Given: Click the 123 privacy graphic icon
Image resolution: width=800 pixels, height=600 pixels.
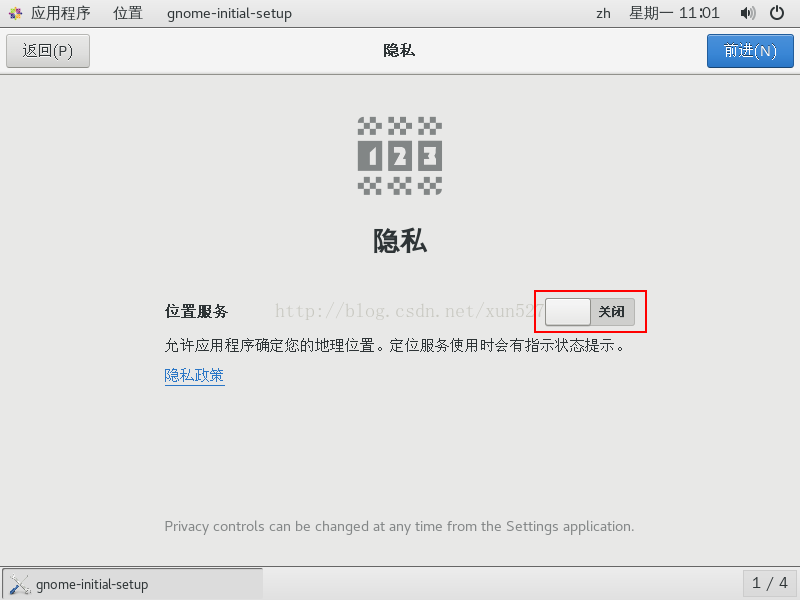Looking at the screenshot, I should 400,156.
